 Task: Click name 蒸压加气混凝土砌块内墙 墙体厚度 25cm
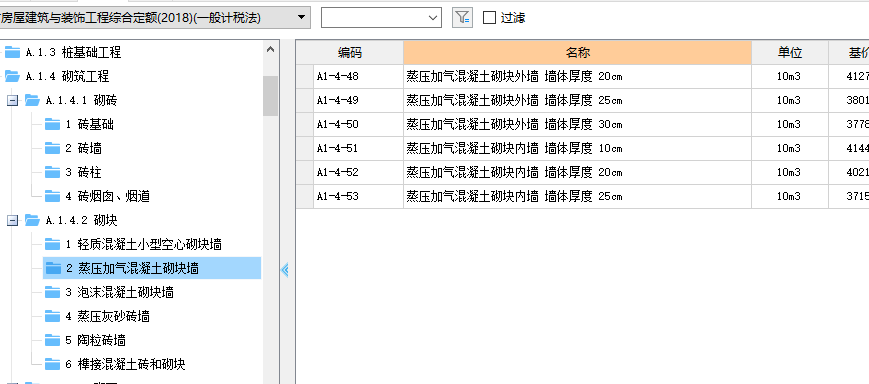[577, 197]
